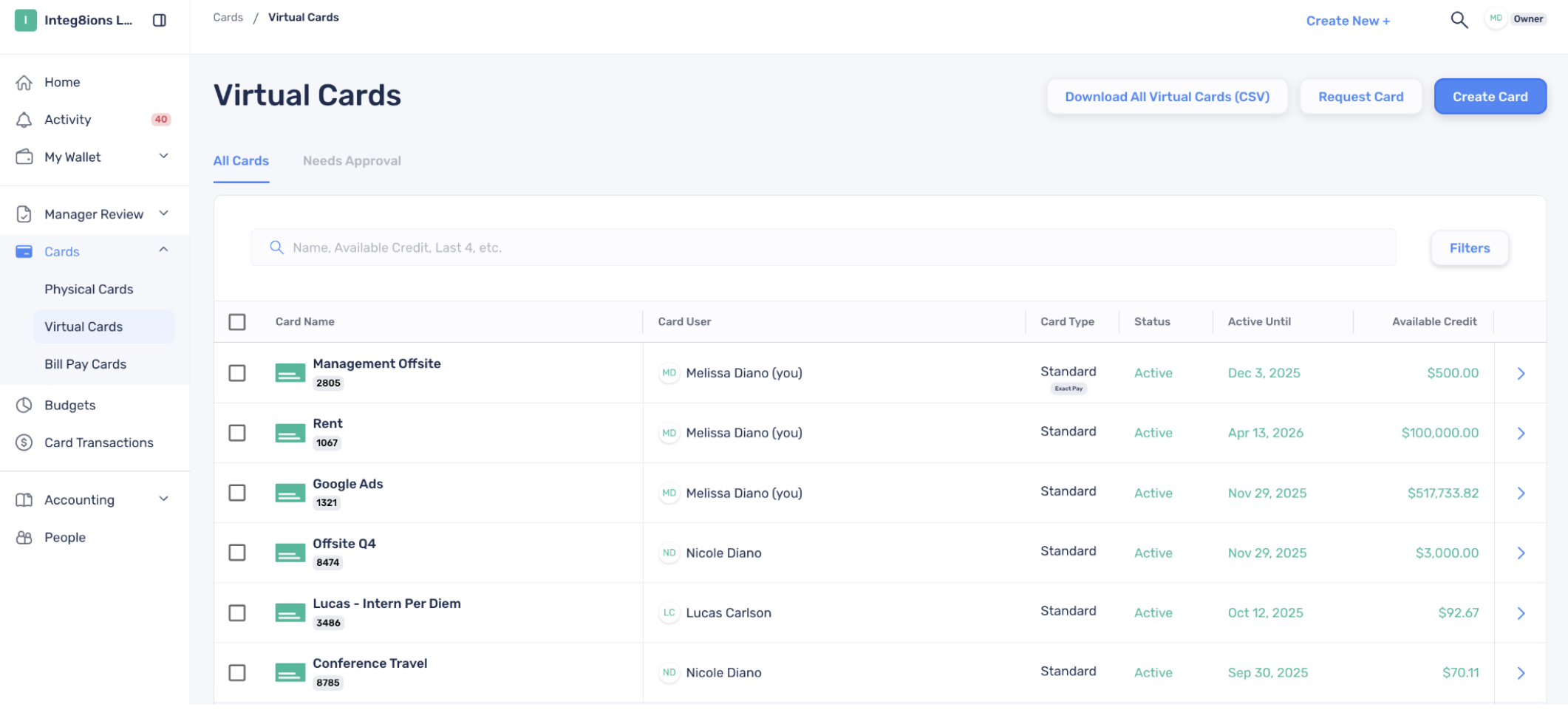Click the Management Offsite card icon
The image size is (1568, 721).
pyautogui.click(x=290, y=373)
